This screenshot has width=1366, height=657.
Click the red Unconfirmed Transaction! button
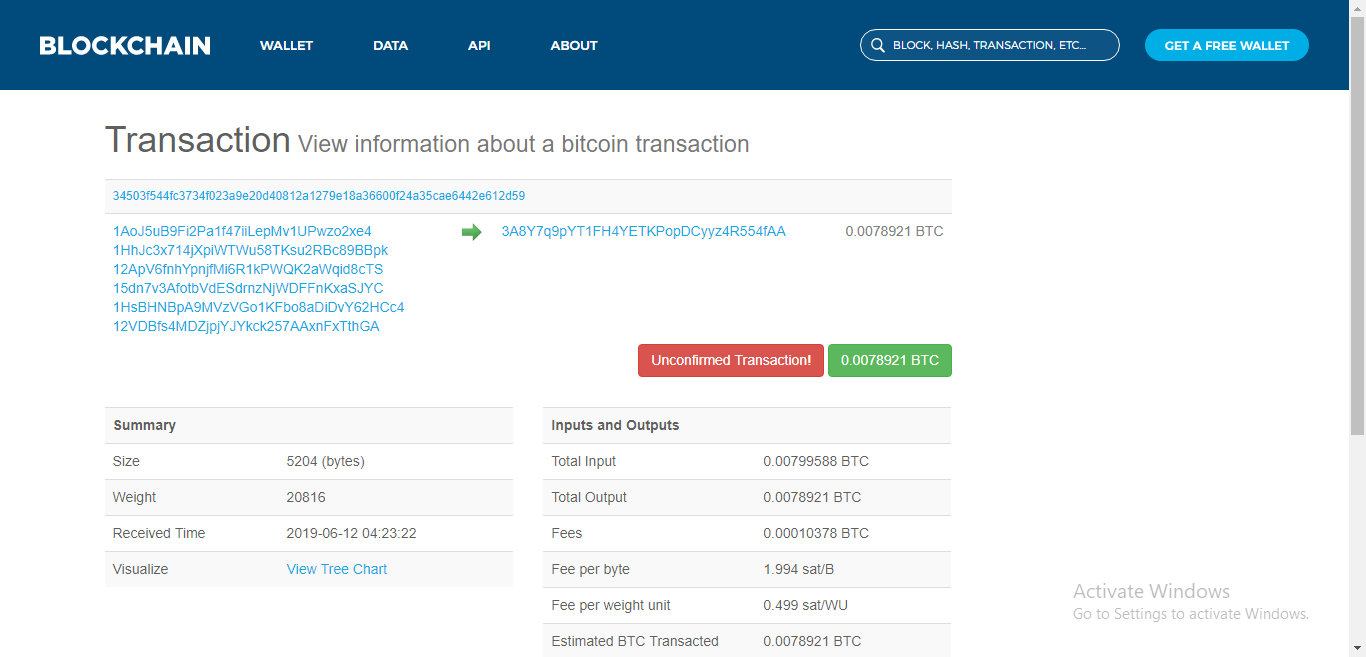(731, 360)
